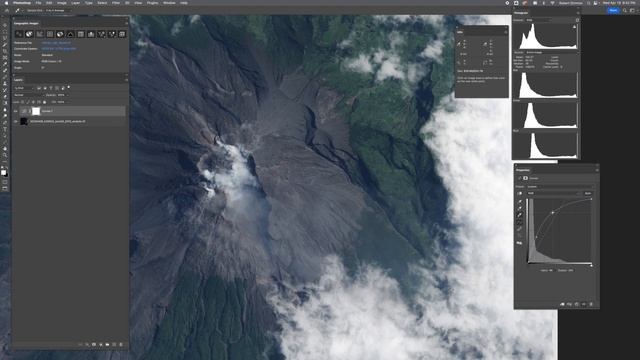The width and height of the screenshot is (640, 360).
Task: Open the Filter menu
Action: 116,3
